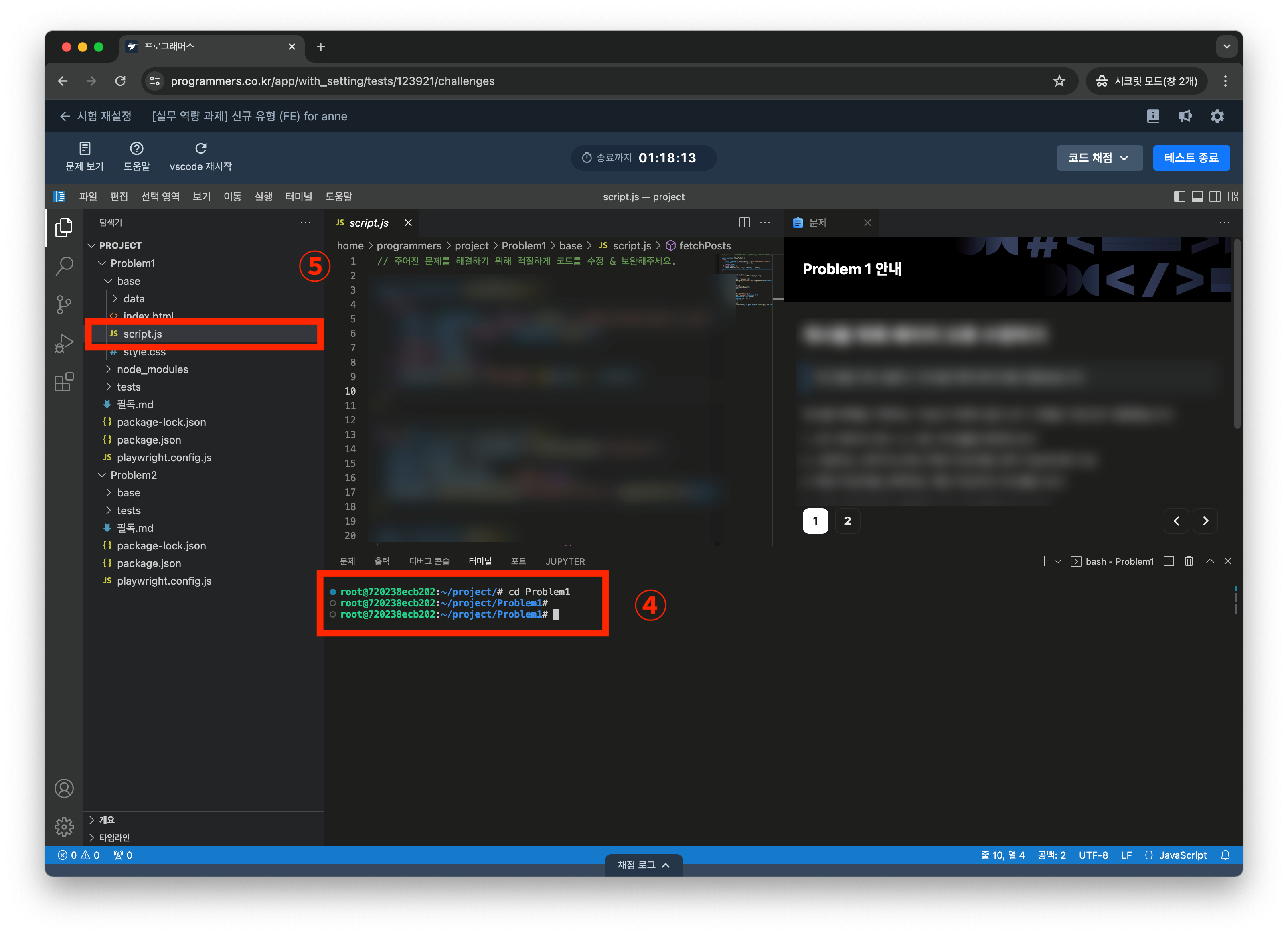This screenshot has width=1288, height=936.
Task: Open Source Control view icon
Action: pyautogui.click(x=64, y=305)
